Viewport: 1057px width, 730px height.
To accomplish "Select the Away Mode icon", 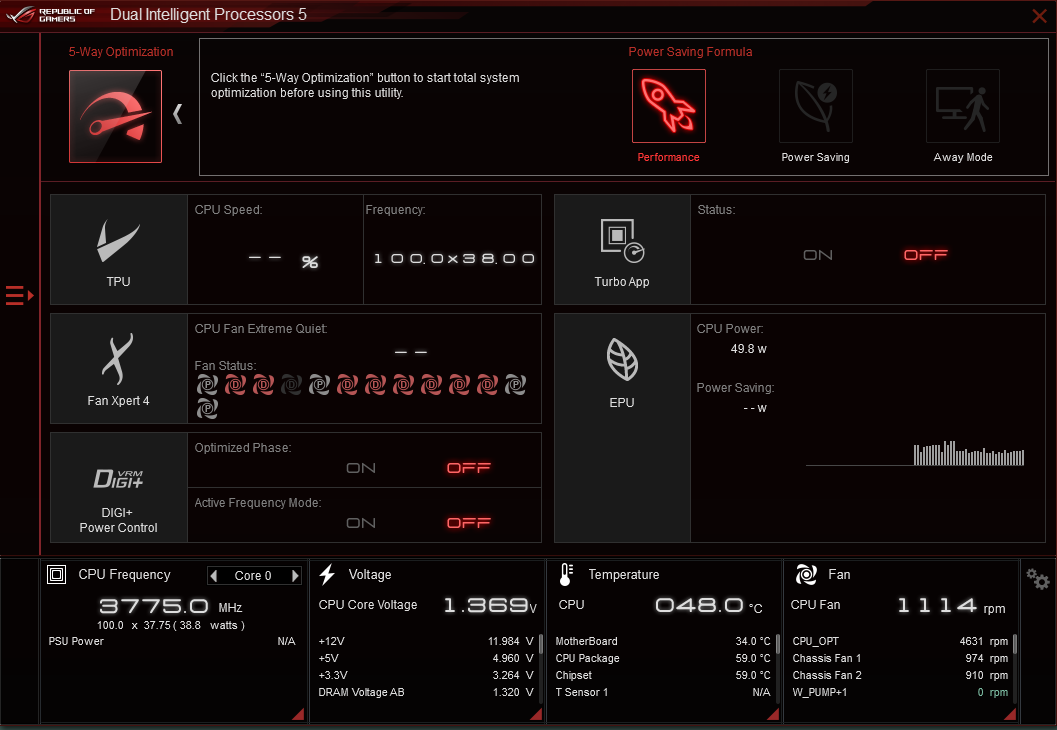I will pyautogui.click(x=963, y=106).
